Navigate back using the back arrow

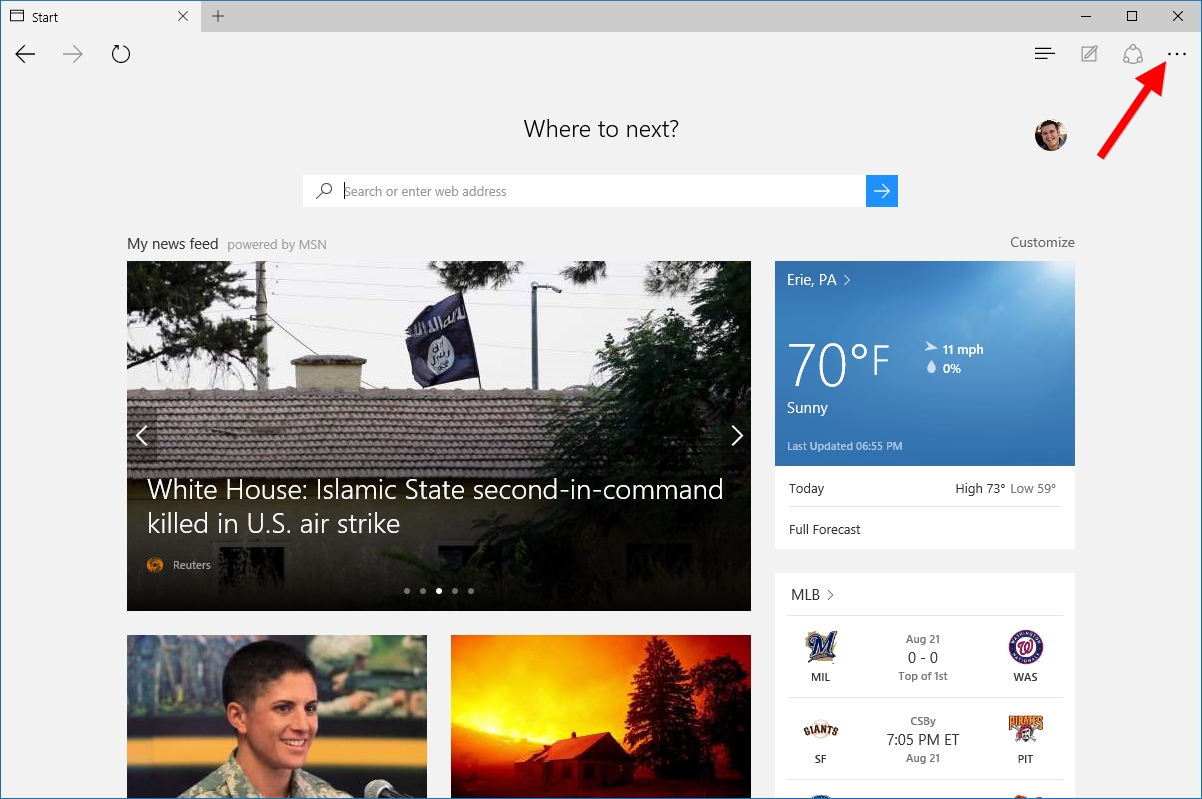[x=25, y=53]
